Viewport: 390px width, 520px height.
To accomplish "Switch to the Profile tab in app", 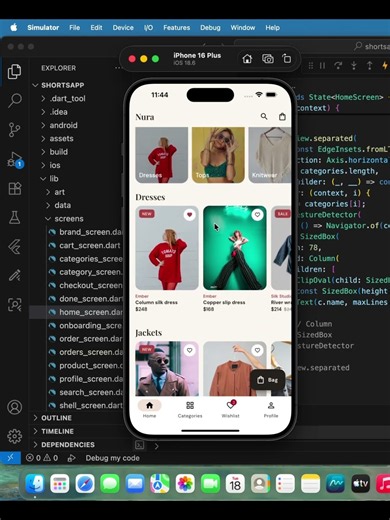I will click(271, 409).
